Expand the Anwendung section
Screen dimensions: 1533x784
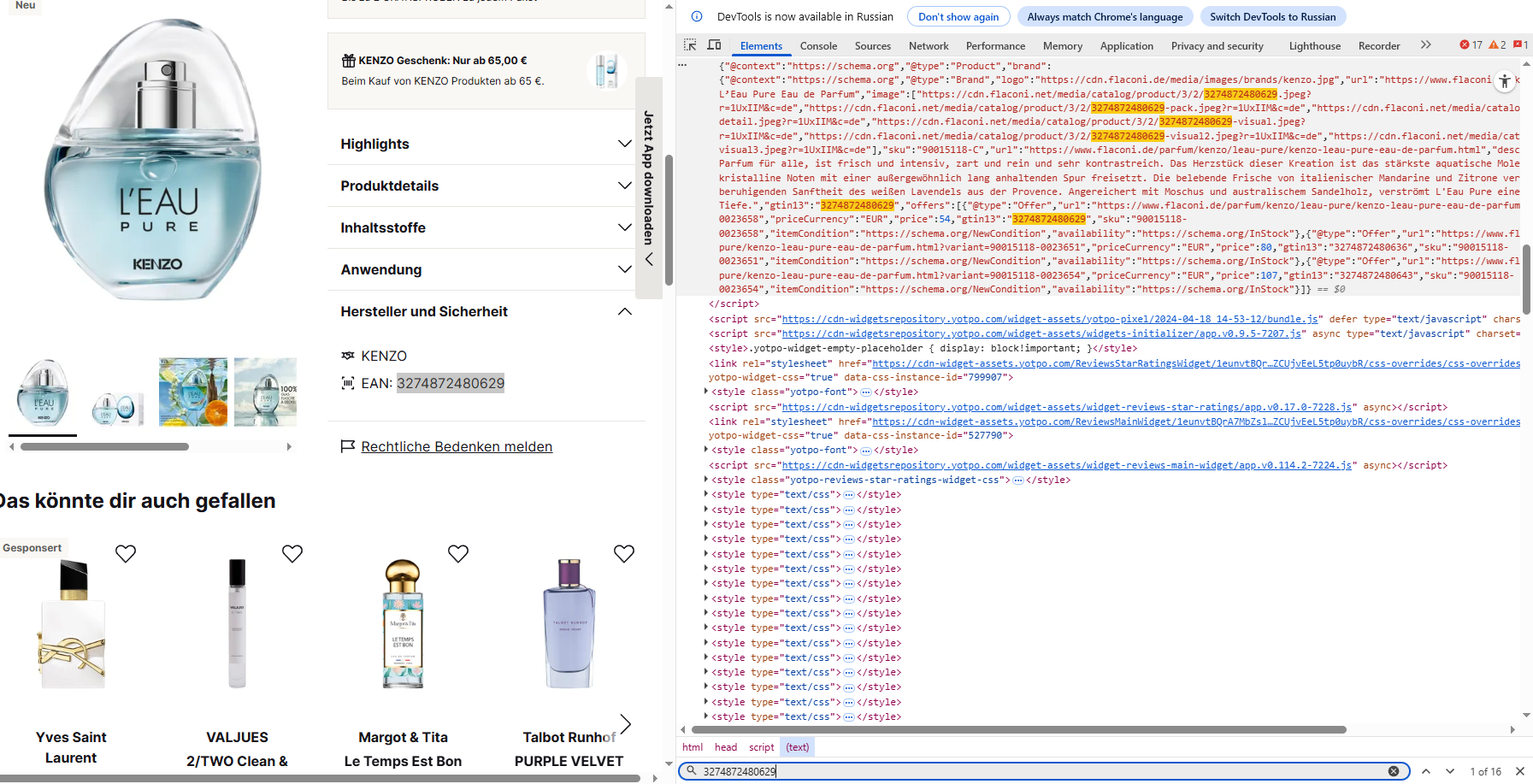(486, 269)
